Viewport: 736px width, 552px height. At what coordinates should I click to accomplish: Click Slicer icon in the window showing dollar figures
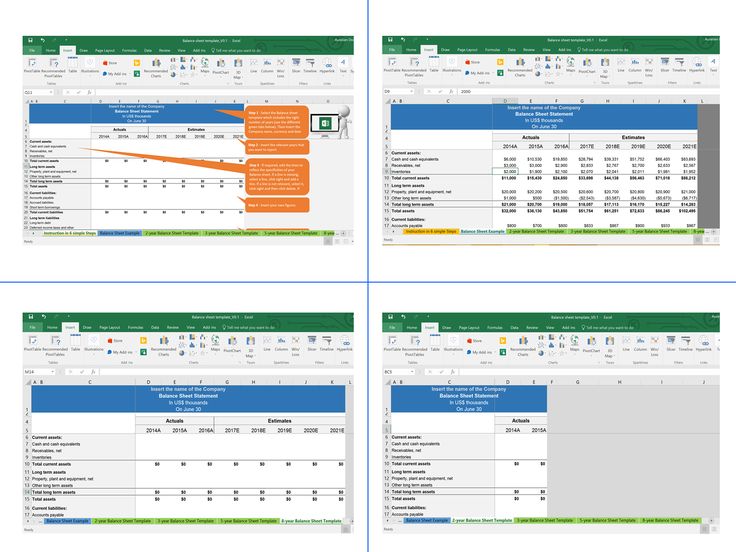(665, 64)
